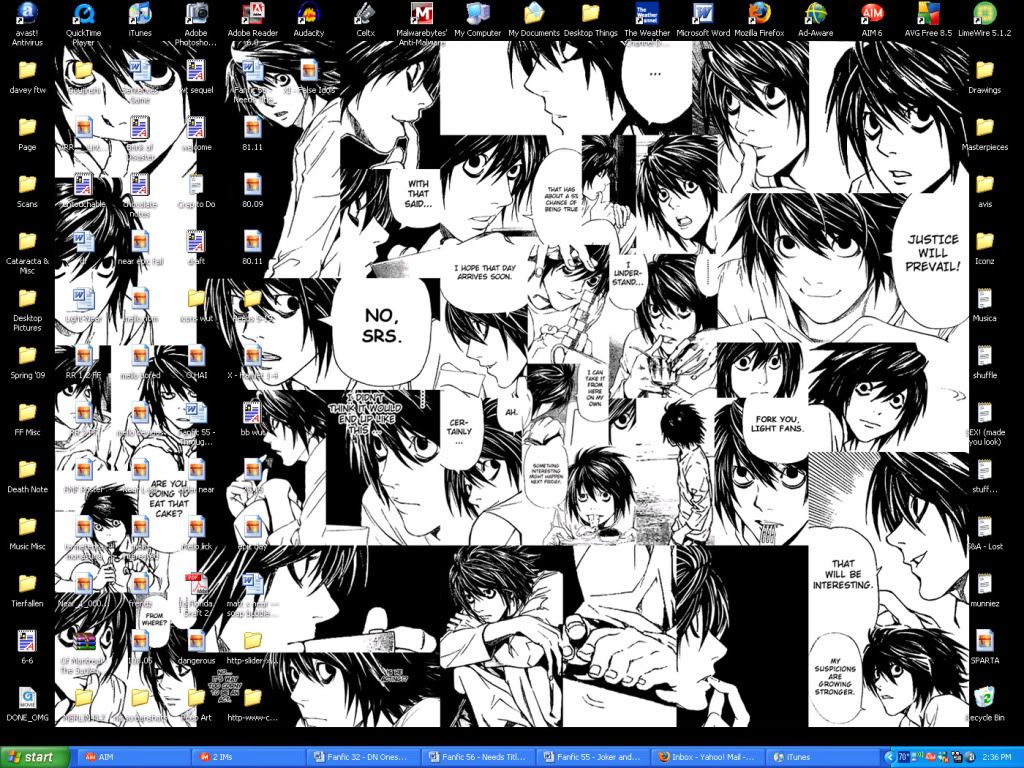
Task: Open the Desktop Things folder
Action: [590, 20]
